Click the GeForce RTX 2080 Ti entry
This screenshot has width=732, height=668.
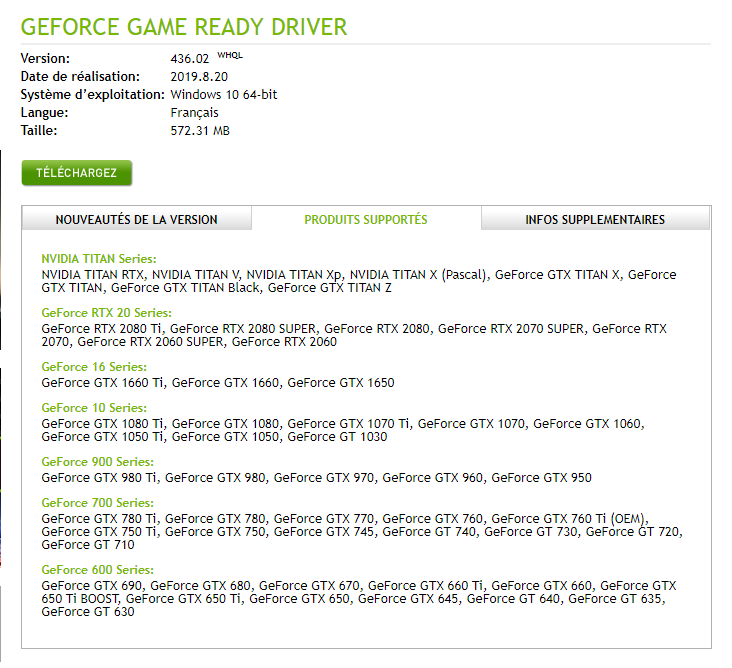pyautogui.click(x=101, y=329)
